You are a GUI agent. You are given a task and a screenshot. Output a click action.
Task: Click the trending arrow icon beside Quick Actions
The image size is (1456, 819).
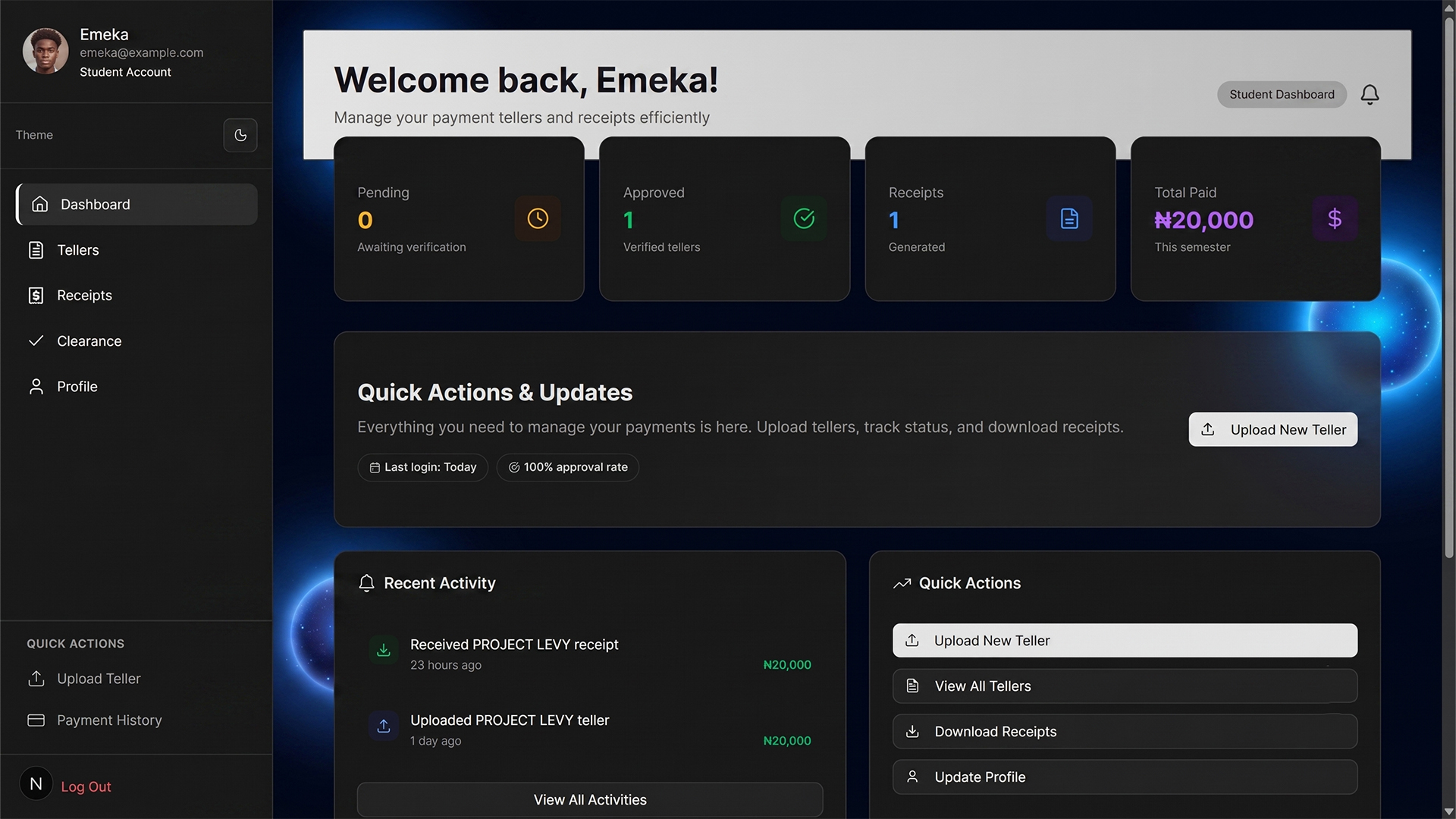(902, 583)
